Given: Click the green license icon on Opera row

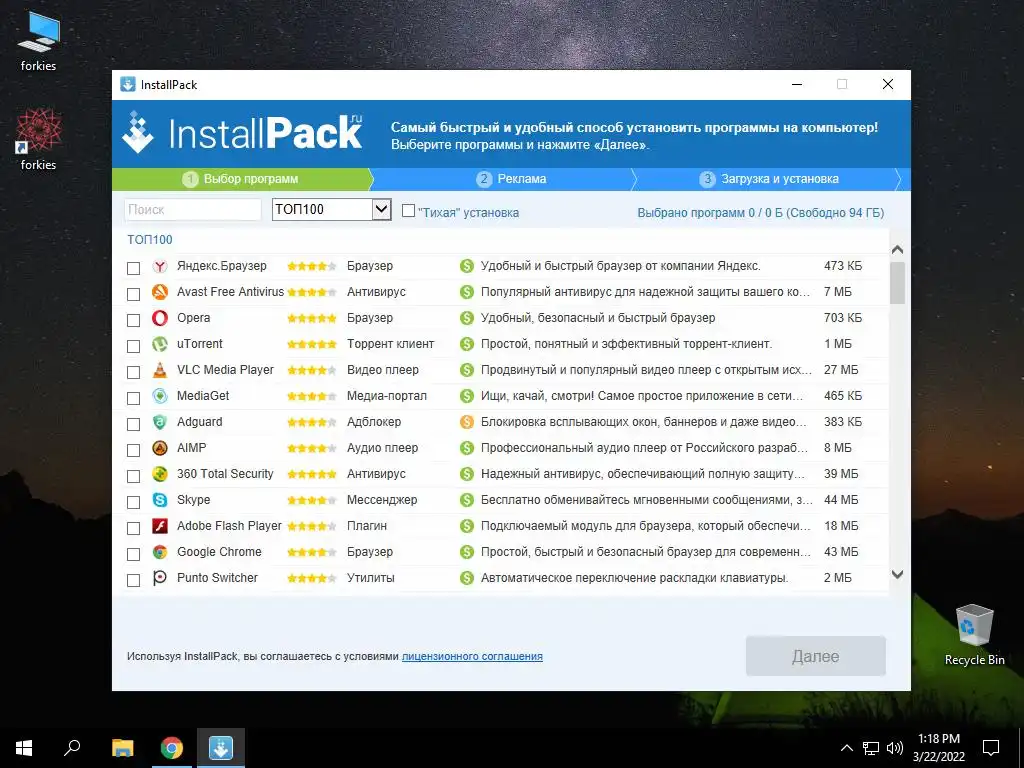Looking at the screenshot, I should 466,318.
